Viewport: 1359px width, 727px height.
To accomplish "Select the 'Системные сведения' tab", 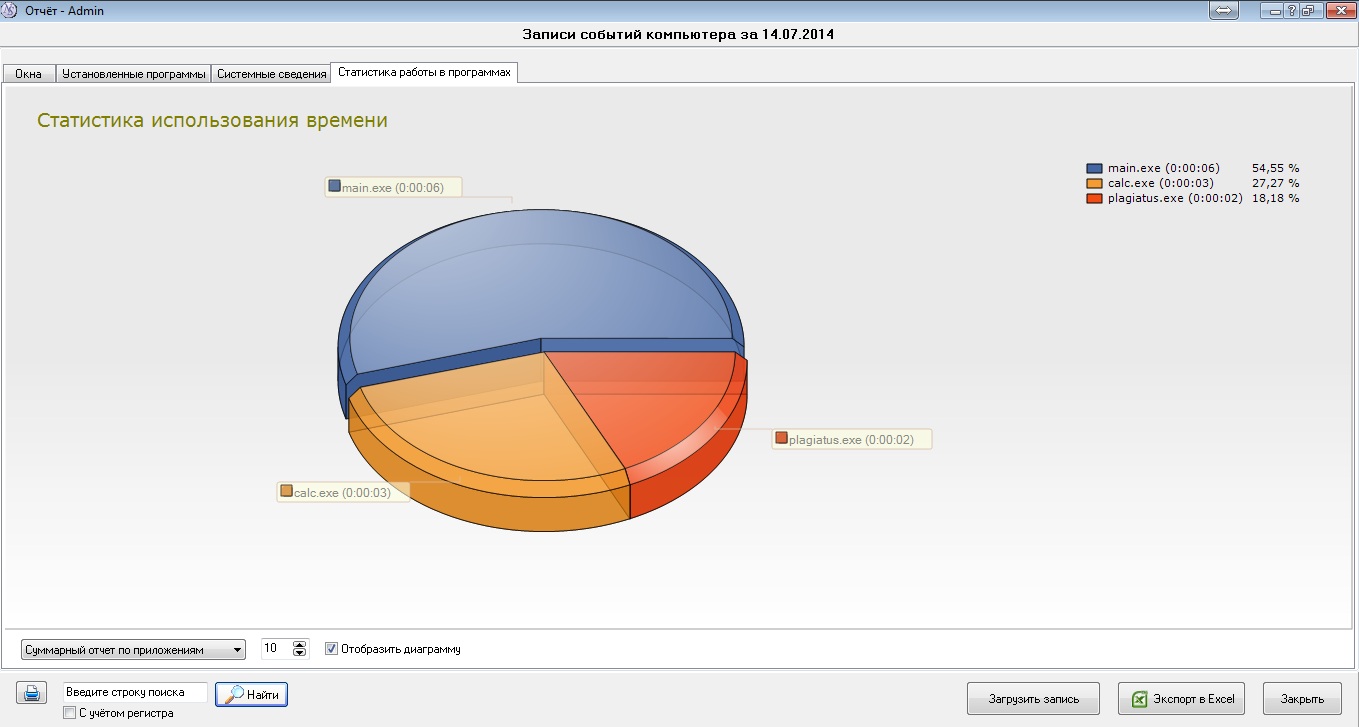I will 272,74.
